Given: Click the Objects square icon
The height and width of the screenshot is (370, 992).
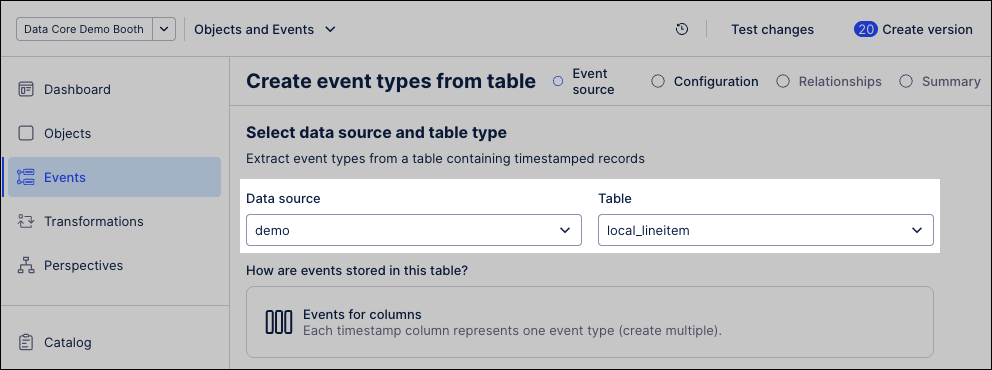Looking at the screenshot, I should click(x=26, y=133).
